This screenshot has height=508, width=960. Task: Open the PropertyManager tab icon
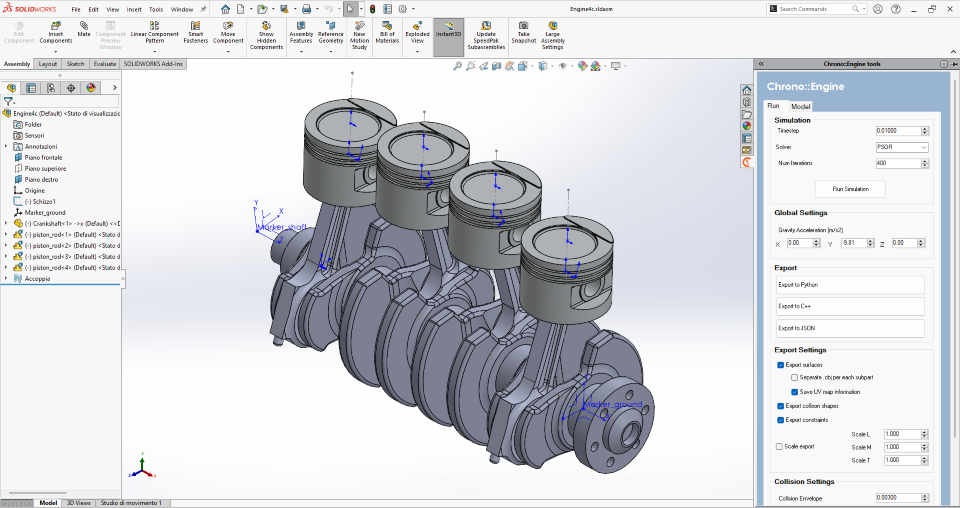(31, 87)
